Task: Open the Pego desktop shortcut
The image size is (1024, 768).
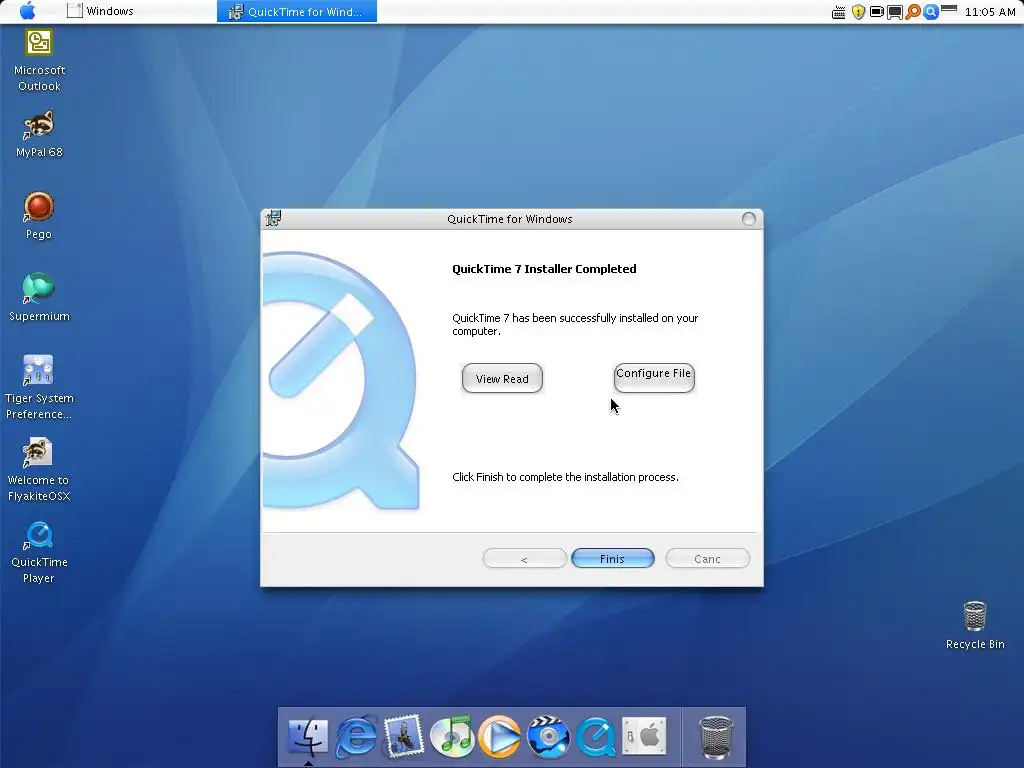Action: pyautogui.click(x=39, y=216)
